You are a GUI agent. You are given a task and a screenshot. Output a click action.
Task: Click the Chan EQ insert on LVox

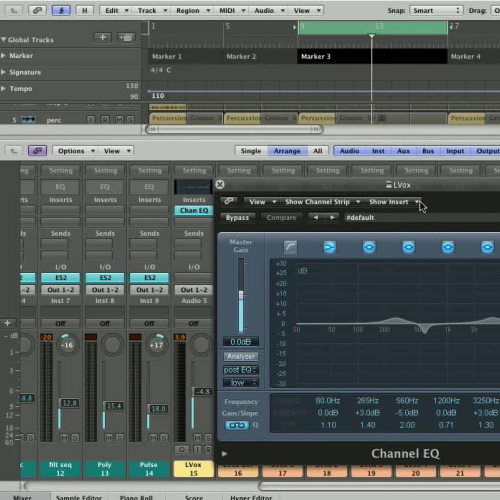coord(194,210)
